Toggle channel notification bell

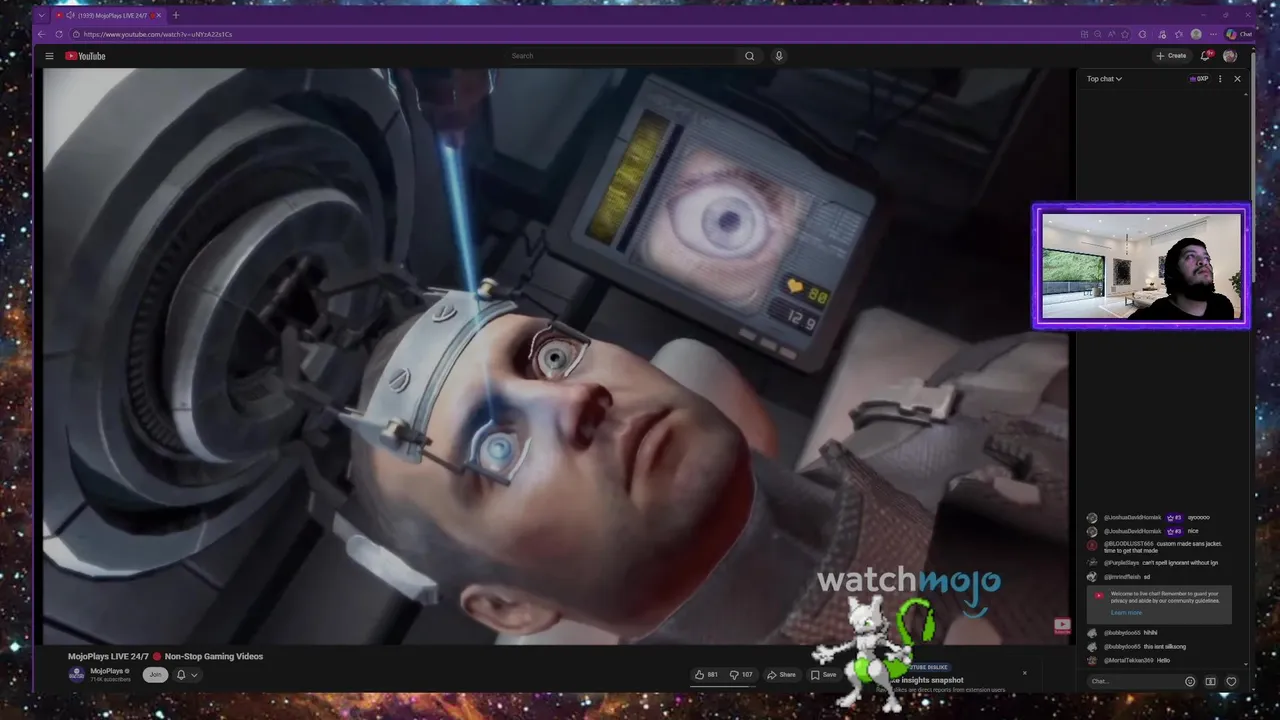point(181,675)
